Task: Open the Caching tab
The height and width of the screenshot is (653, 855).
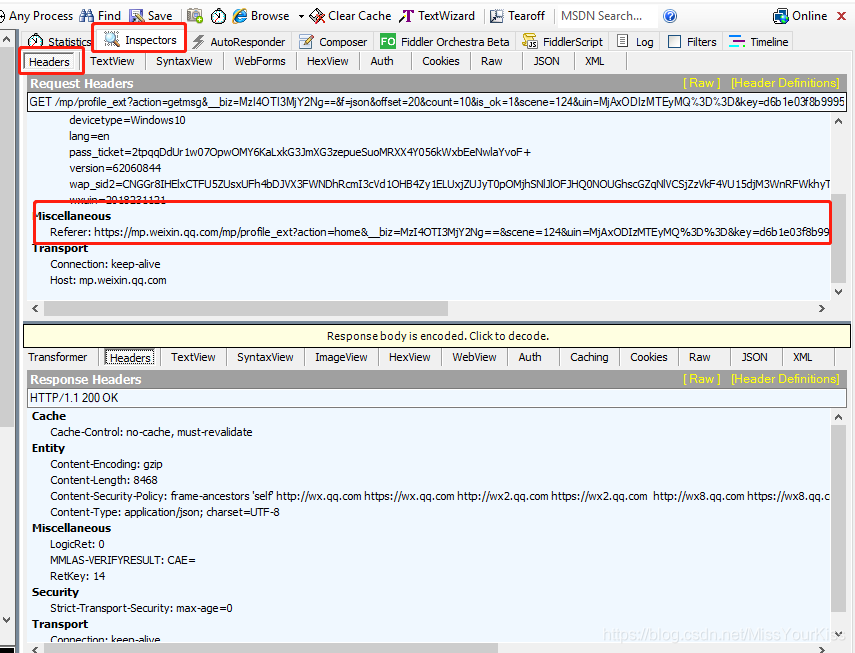Action: pyautogui.click(x=589, y=357)
